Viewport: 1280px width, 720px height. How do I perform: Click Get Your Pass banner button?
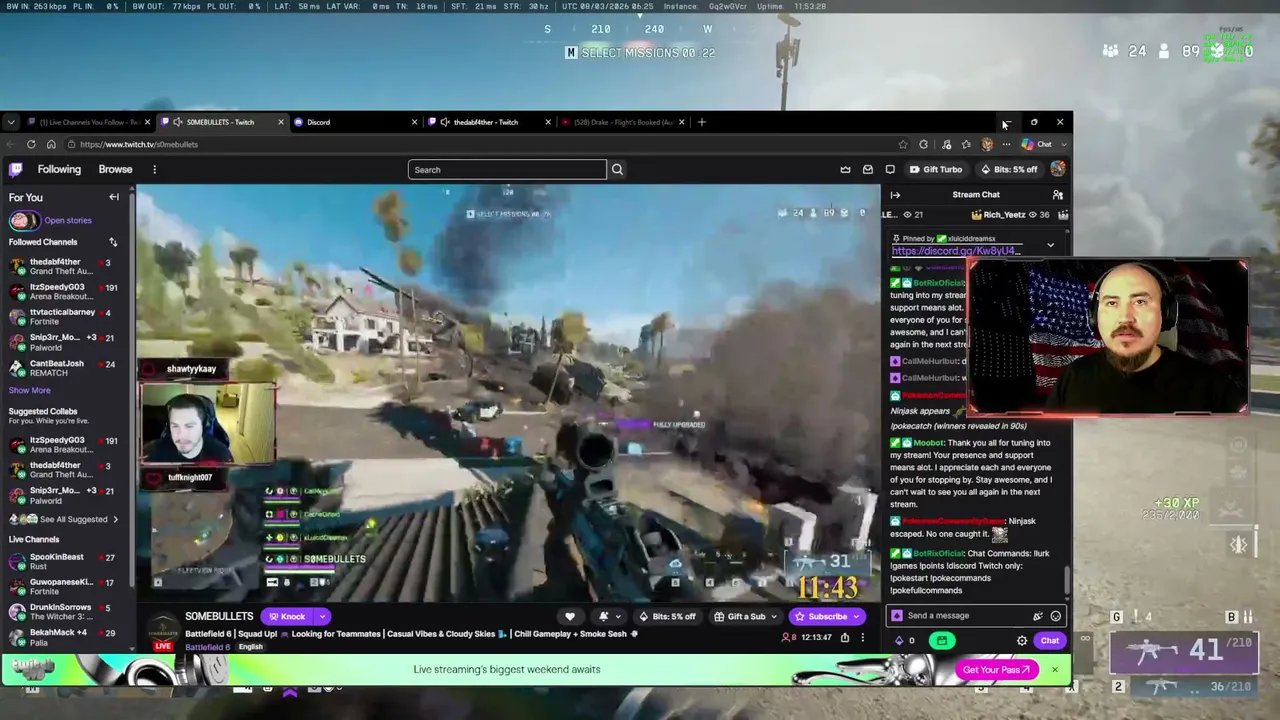coord(996,670)
